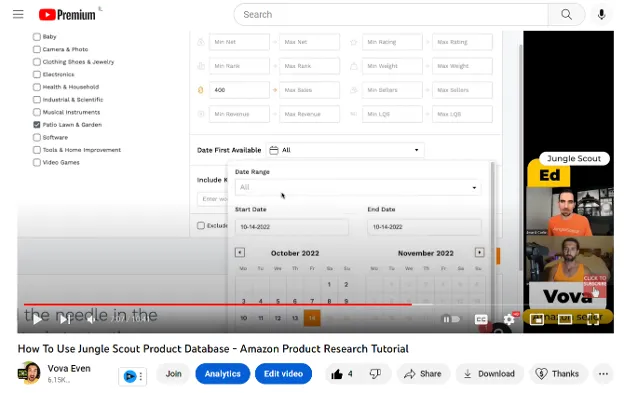Uncheck Patio Lawn & Garden category
The image size is (624, 393).
(x=37, y=125)
